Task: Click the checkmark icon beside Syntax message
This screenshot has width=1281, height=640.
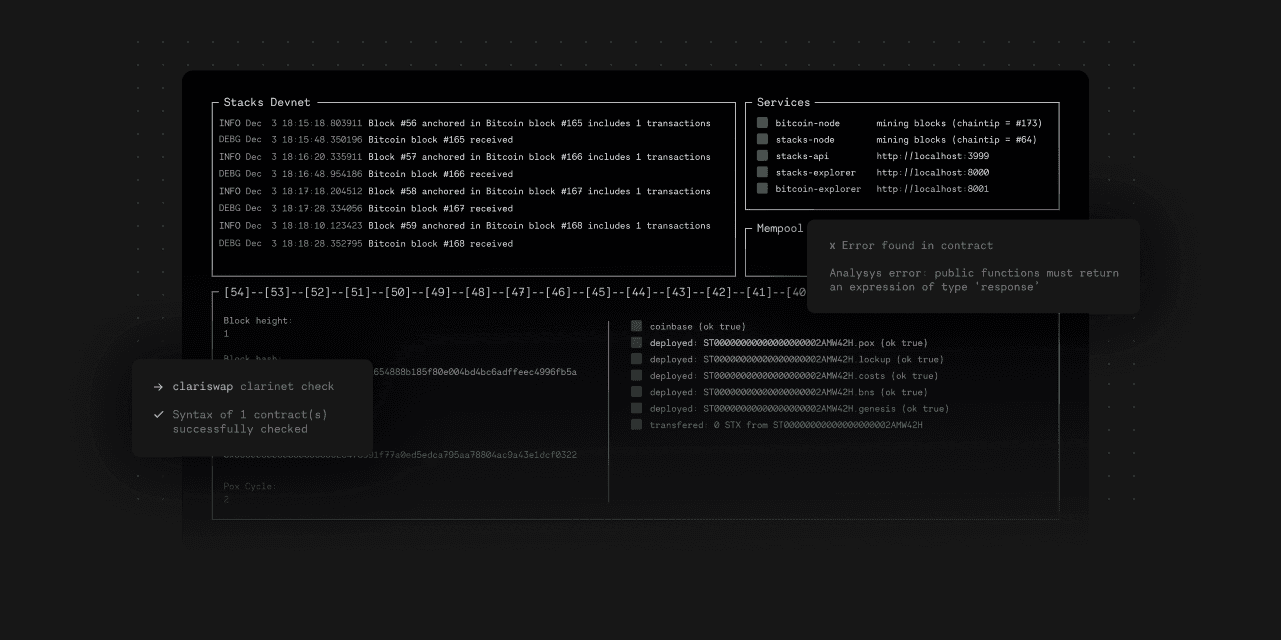Action: pyautogui.click(x=158, y=414)
